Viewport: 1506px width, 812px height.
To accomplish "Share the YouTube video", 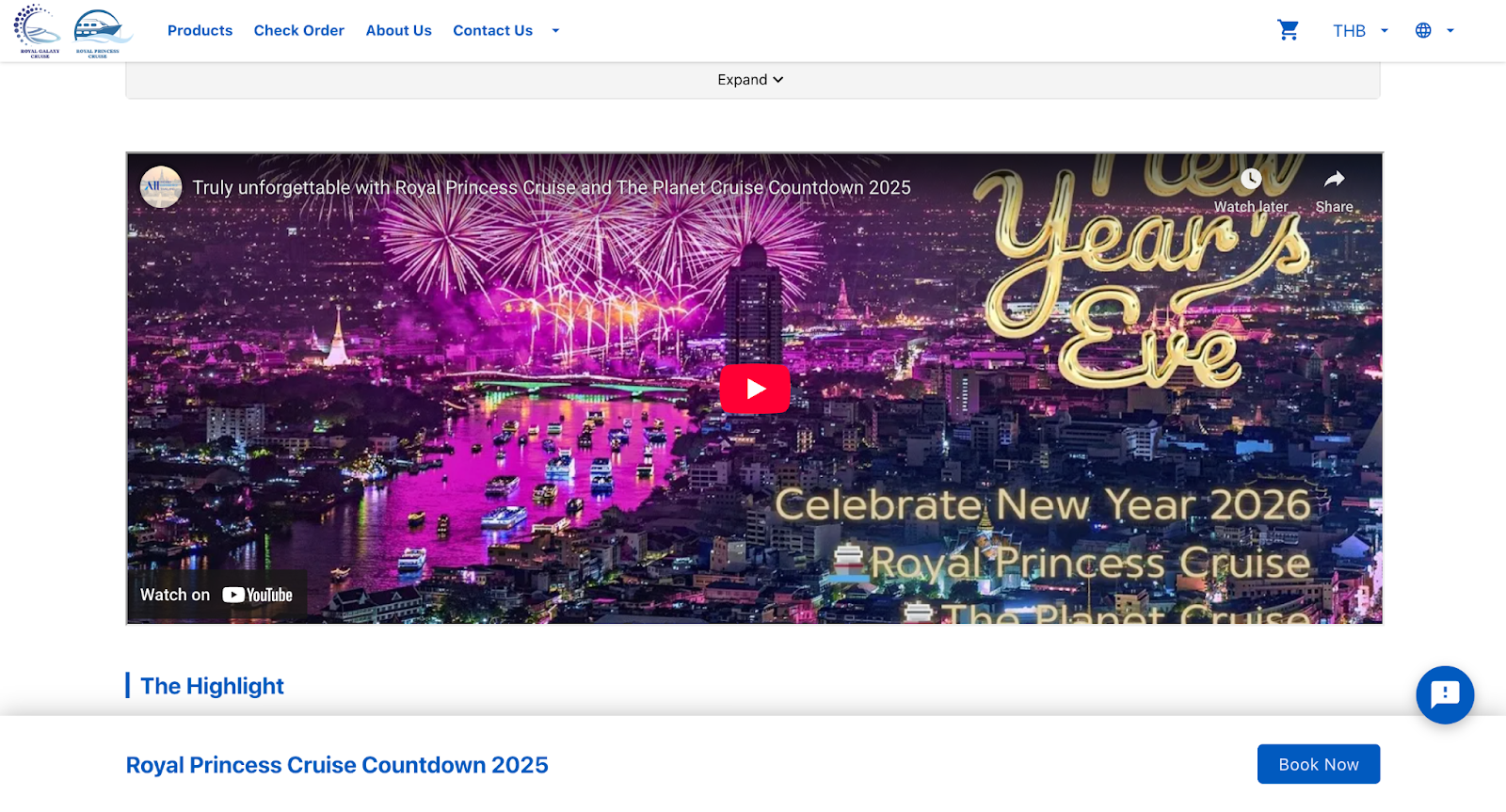I will 1334,191.
